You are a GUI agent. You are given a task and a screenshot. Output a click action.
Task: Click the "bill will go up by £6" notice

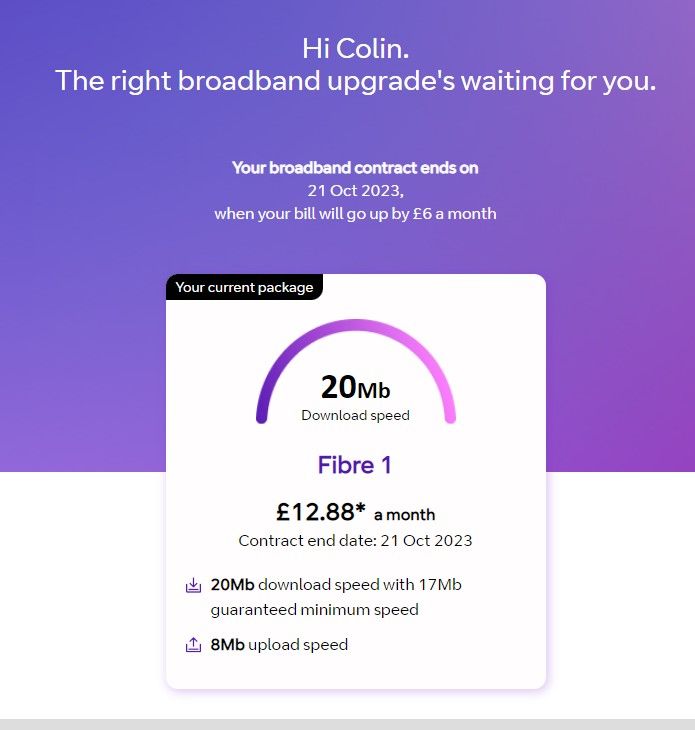tap(355, 213)
